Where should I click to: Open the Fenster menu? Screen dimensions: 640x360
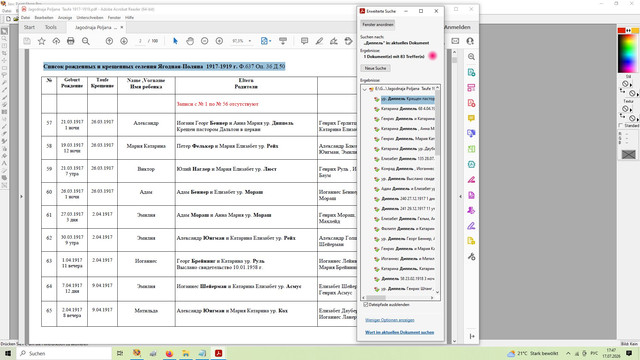(x=114, y=18)
